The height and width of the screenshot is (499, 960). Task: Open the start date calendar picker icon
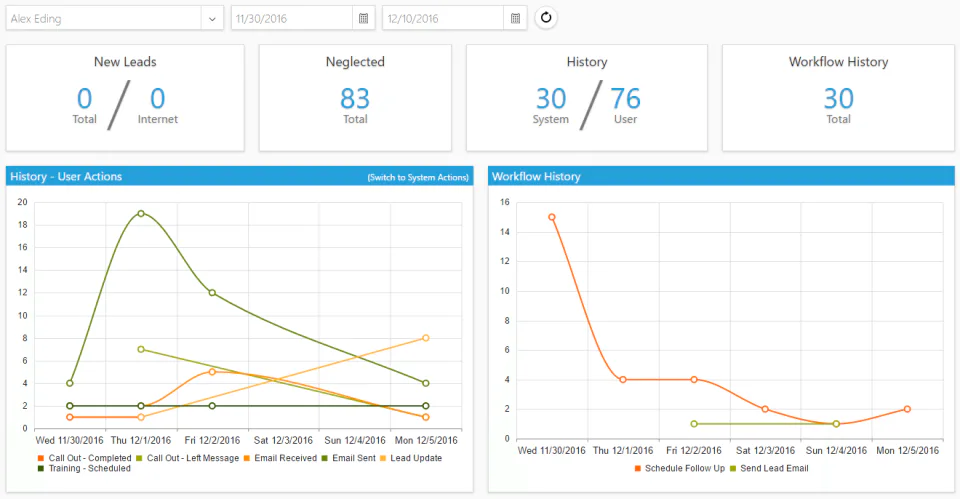364,18
